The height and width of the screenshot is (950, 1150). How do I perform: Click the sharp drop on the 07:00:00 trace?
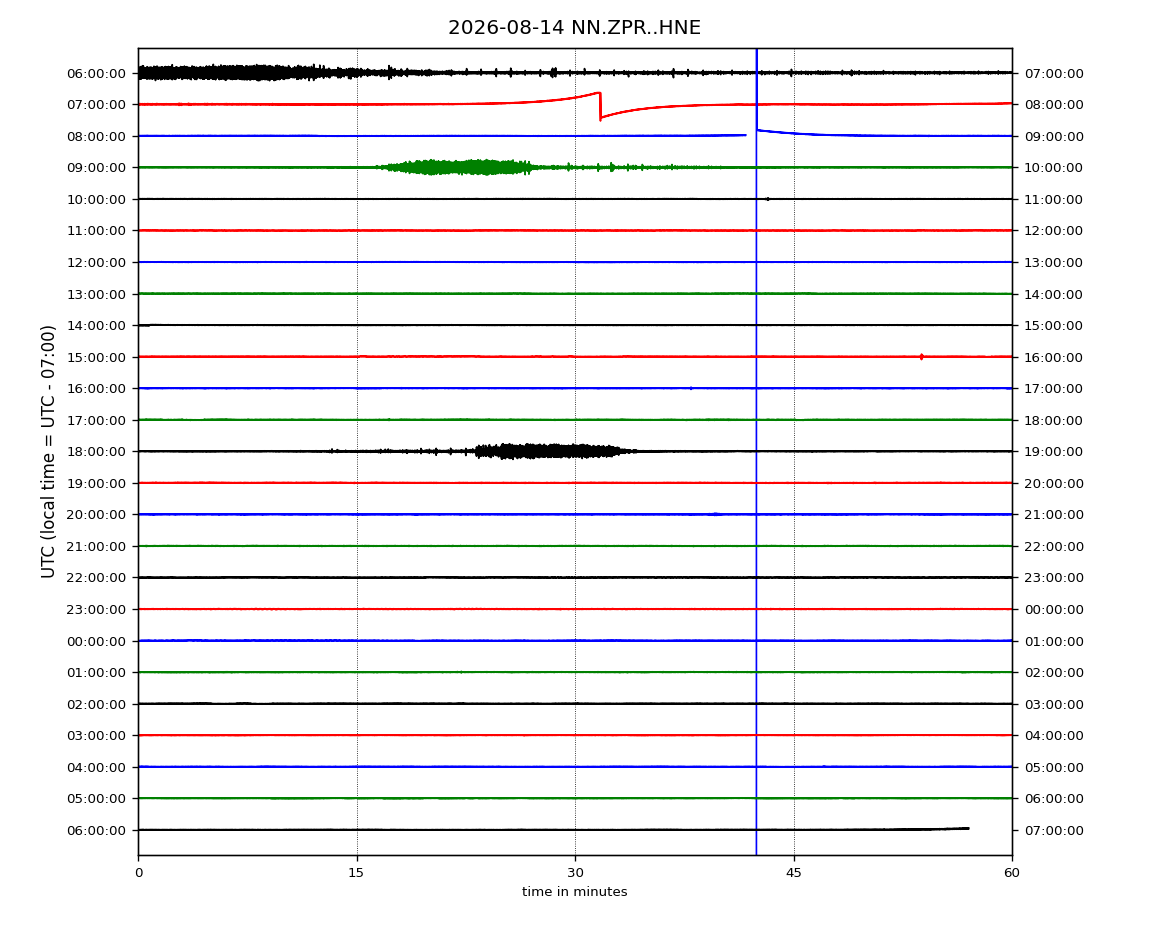pyautogui.click(x=600, y=106)
